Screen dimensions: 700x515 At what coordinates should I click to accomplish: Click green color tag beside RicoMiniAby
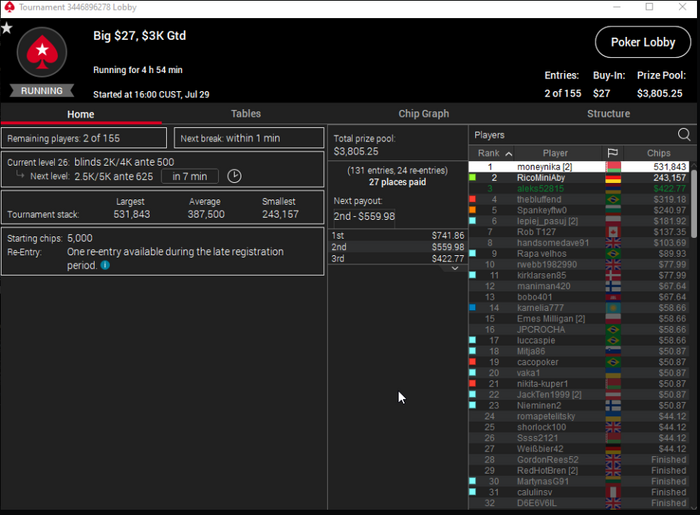tap(472, 178)
